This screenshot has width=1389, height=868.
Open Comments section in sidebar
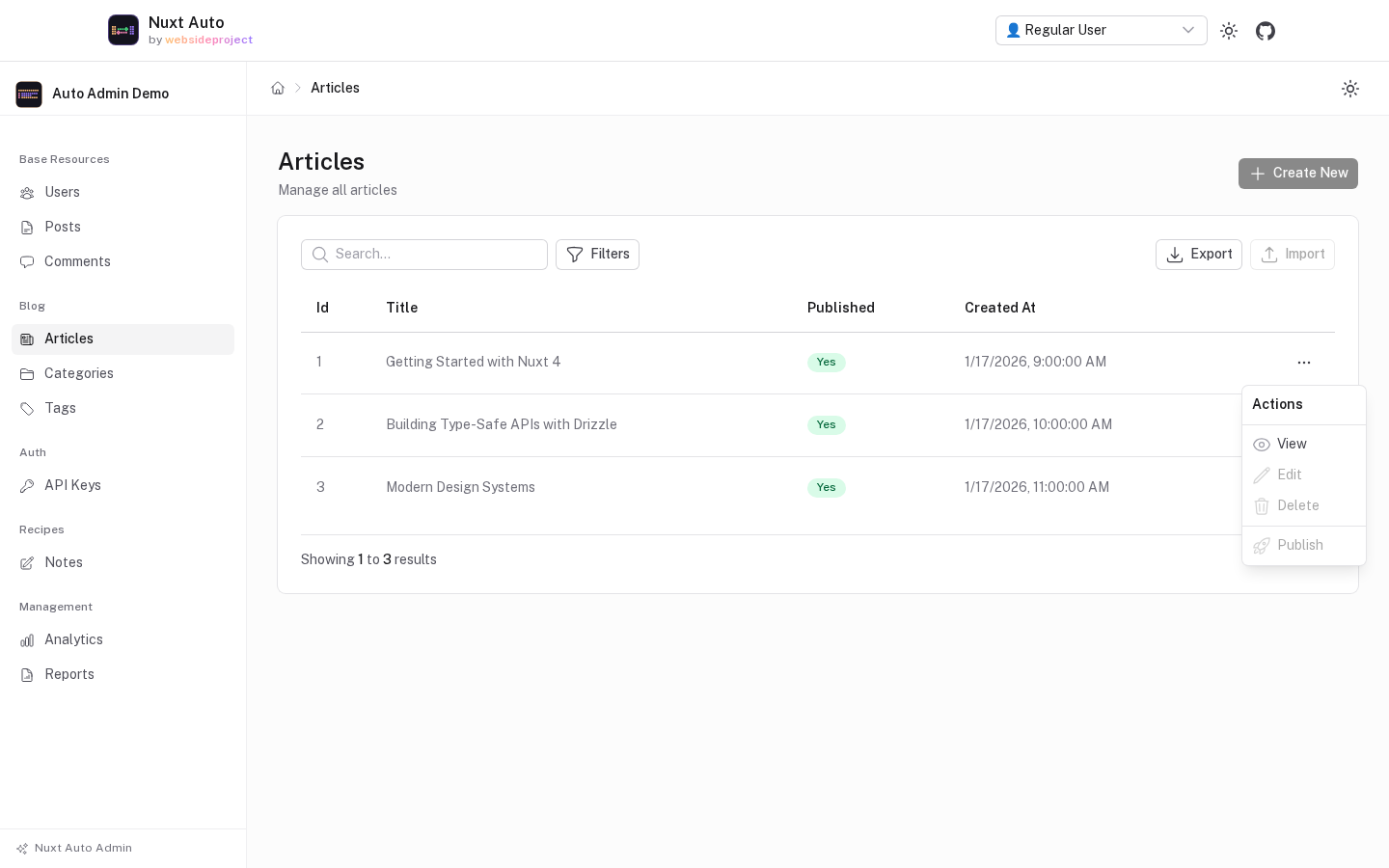coord(123,261)
